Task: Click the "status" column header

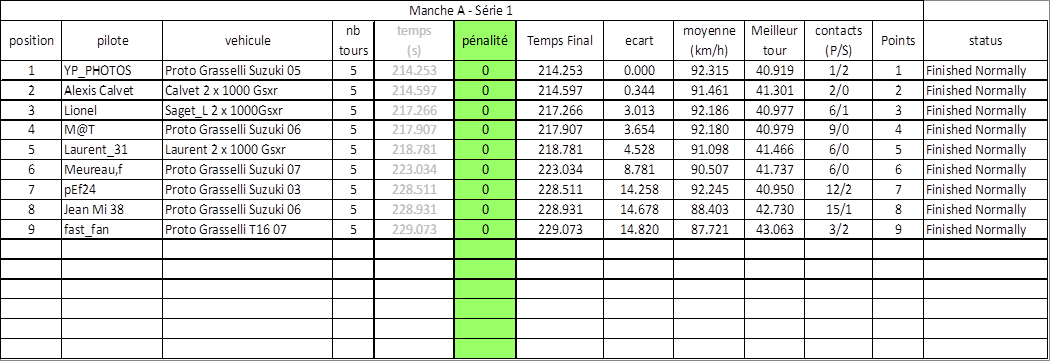Action: 985,41
